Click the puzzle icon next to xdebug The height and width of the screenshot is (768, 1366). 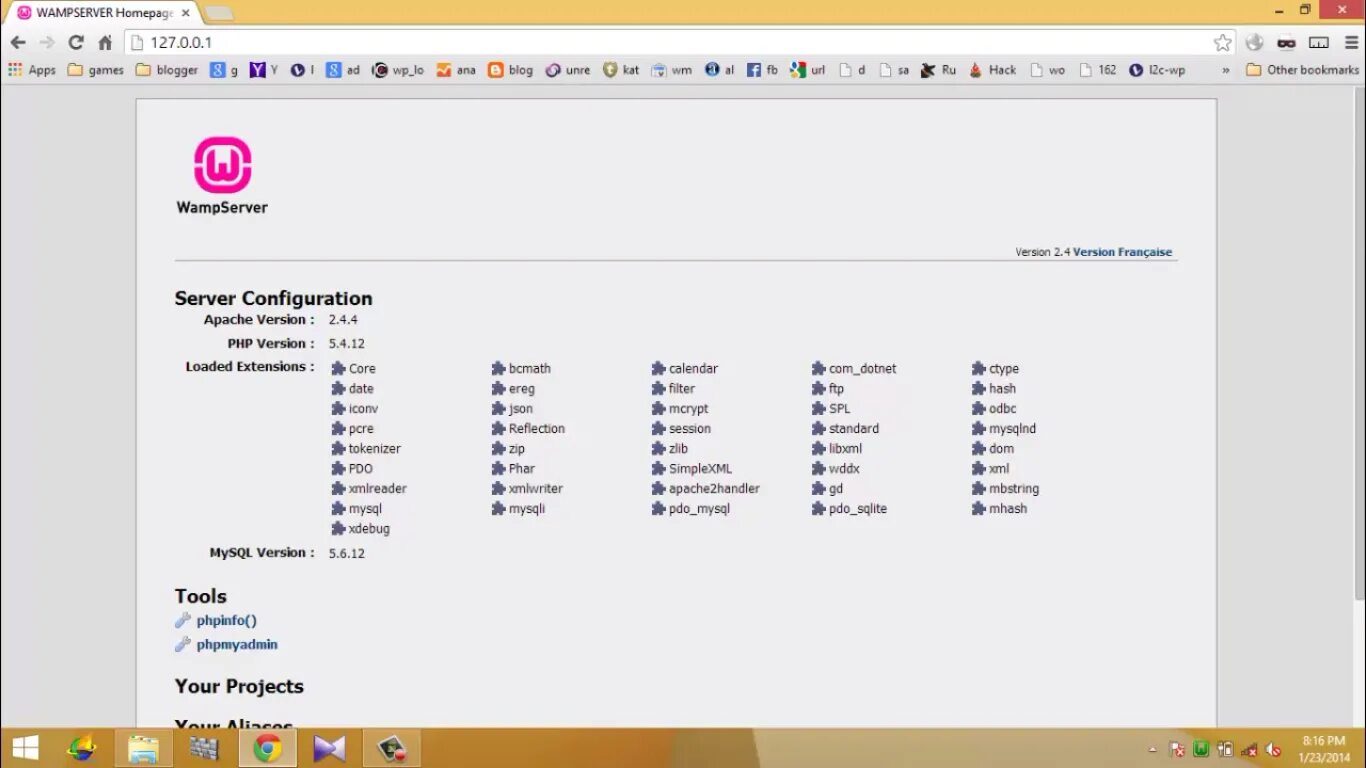point(339,528)
